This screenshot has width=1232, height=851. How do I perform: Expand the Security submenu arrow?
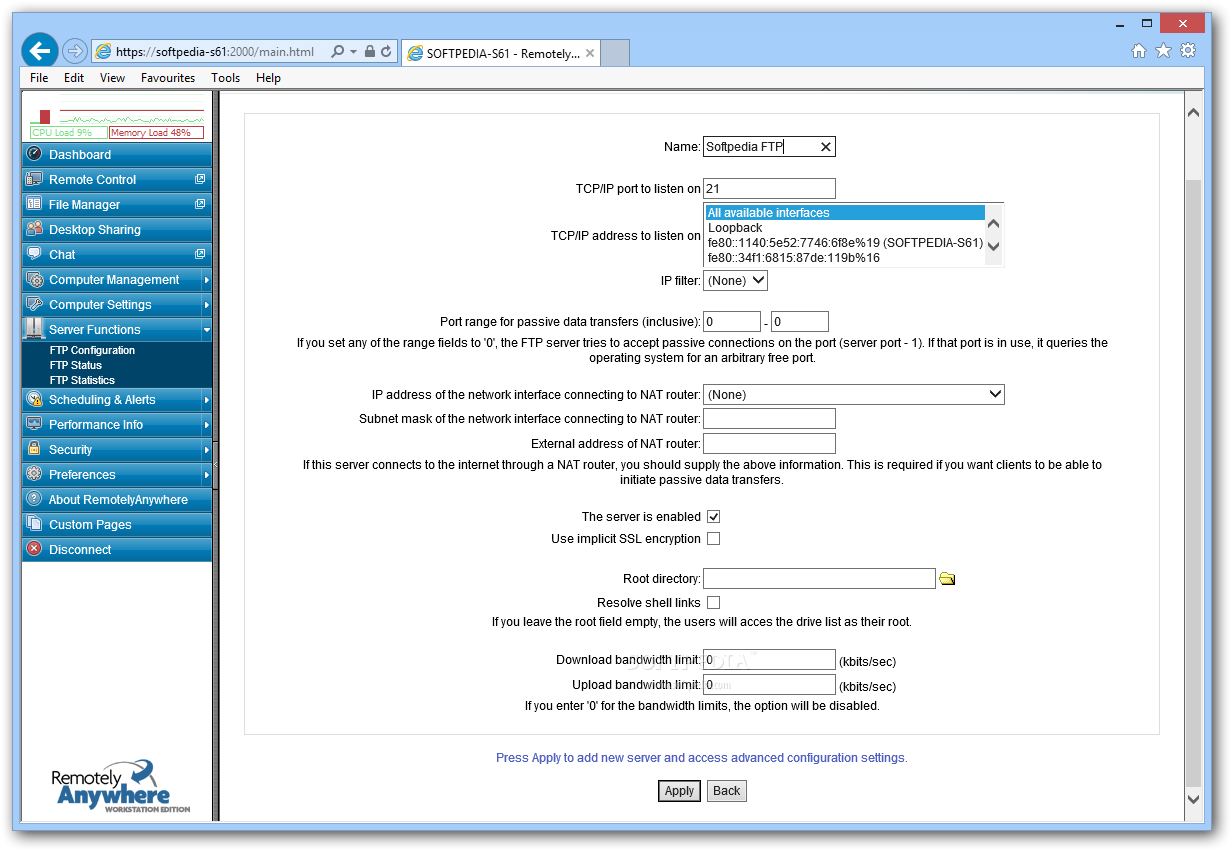206,450
